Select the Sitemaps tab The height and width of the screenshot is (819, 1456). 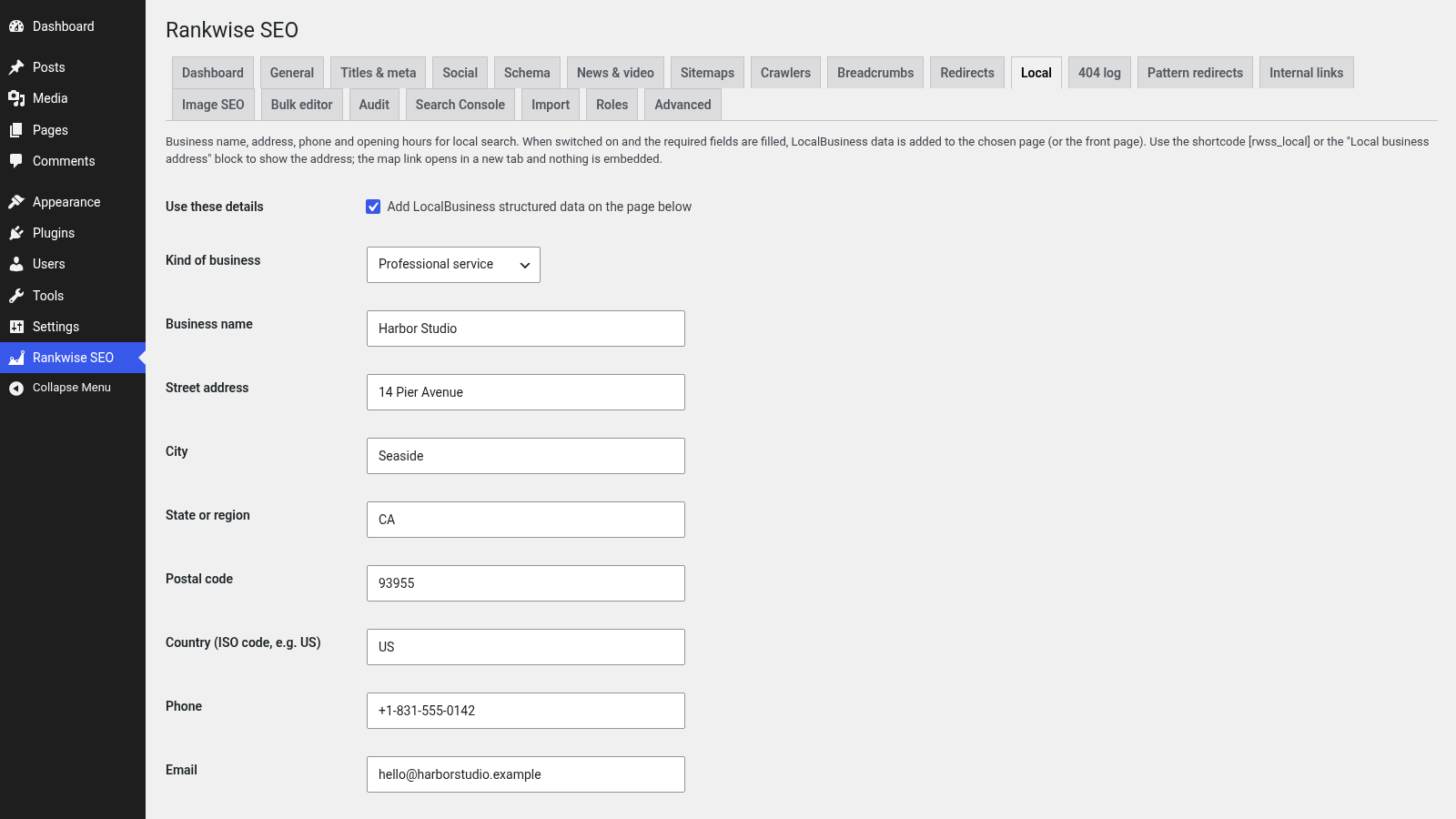[707, 73]
